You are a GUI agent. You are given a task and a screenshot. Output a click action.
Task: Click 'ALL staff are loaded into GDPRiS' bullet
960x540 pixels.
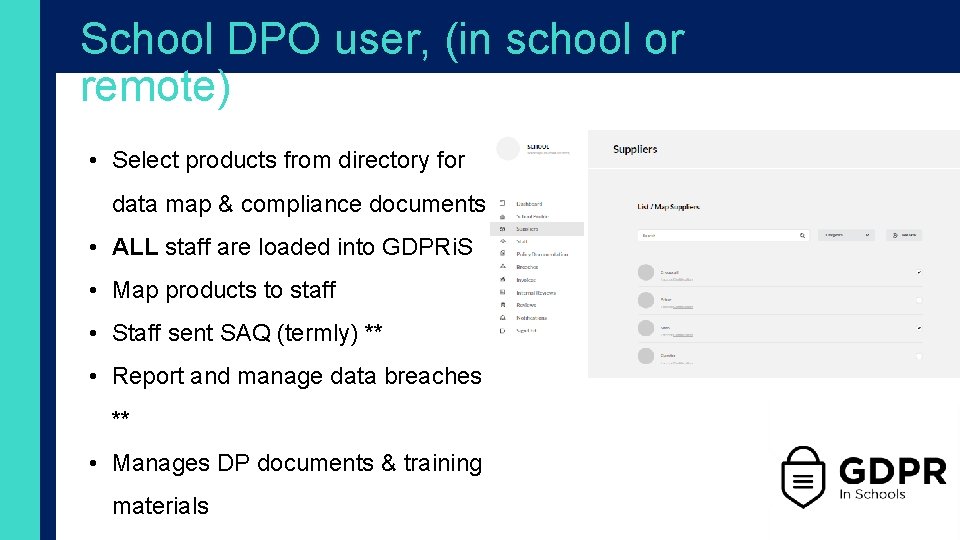pyautogui.click(x=292, y=247)
